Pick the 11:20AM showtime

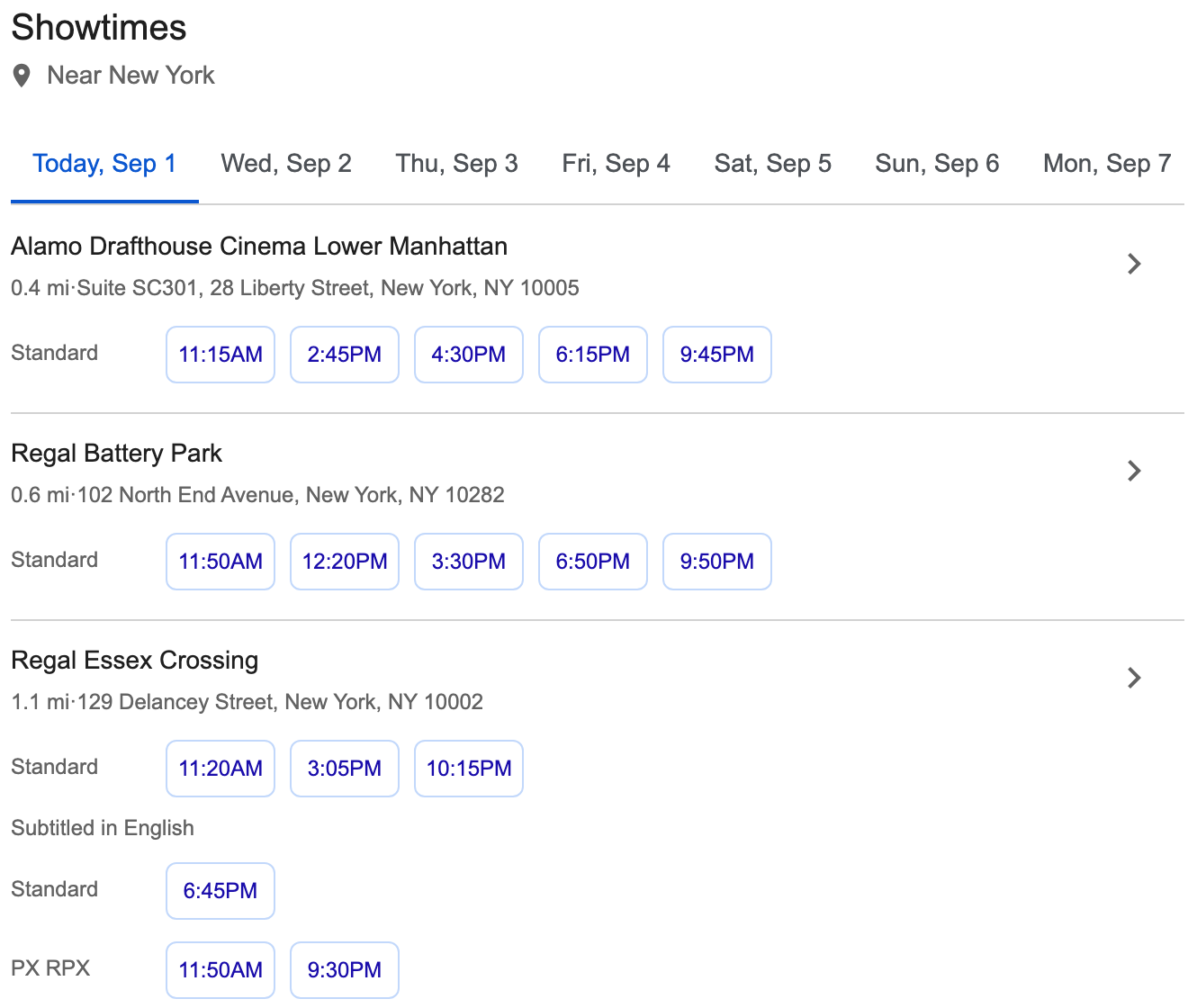pyautogui.click(x=220, y=769)
